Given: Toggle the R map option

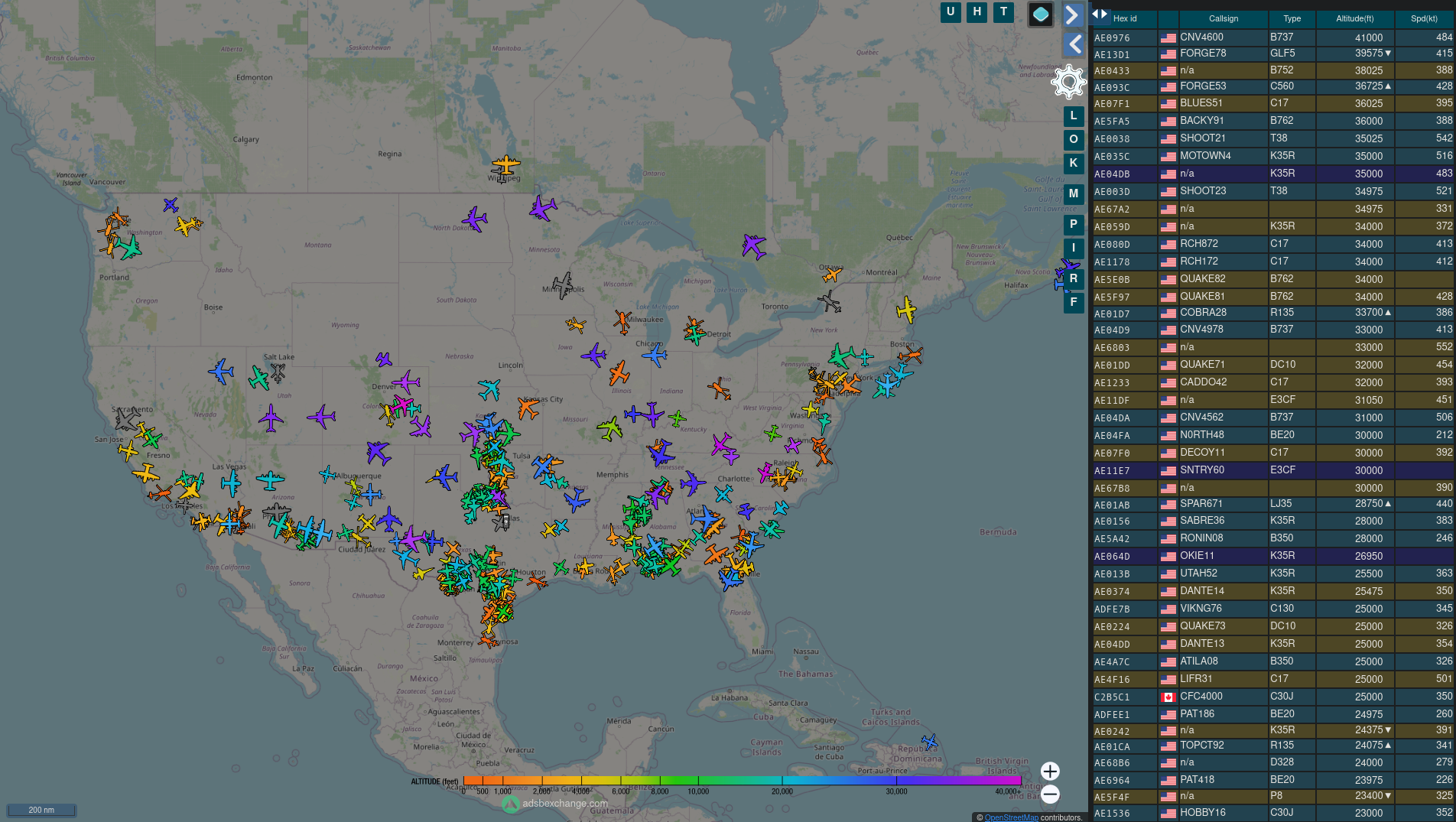Looking at the screenshot, I should tap(1074, 278).
